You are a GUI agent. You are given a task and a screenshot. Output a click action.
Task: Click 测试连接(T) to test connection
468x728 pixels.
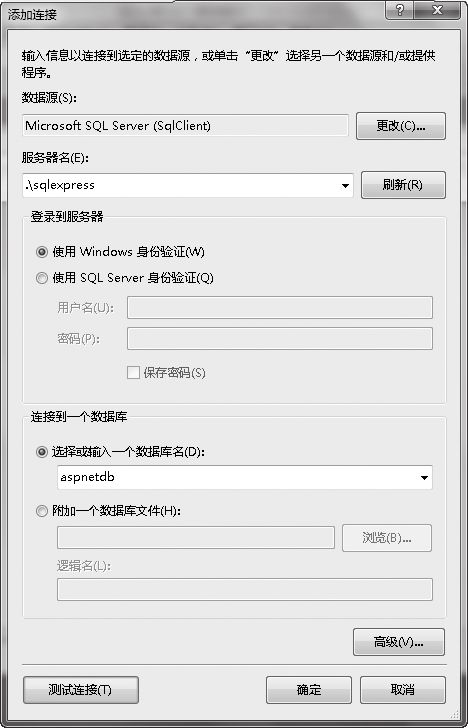(x=80, y=690)
